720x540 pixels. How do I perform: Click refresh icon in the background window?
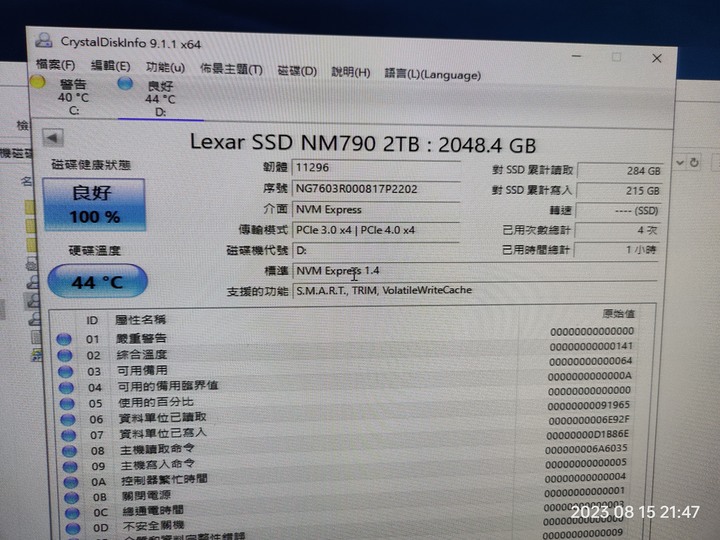point(694,162)
